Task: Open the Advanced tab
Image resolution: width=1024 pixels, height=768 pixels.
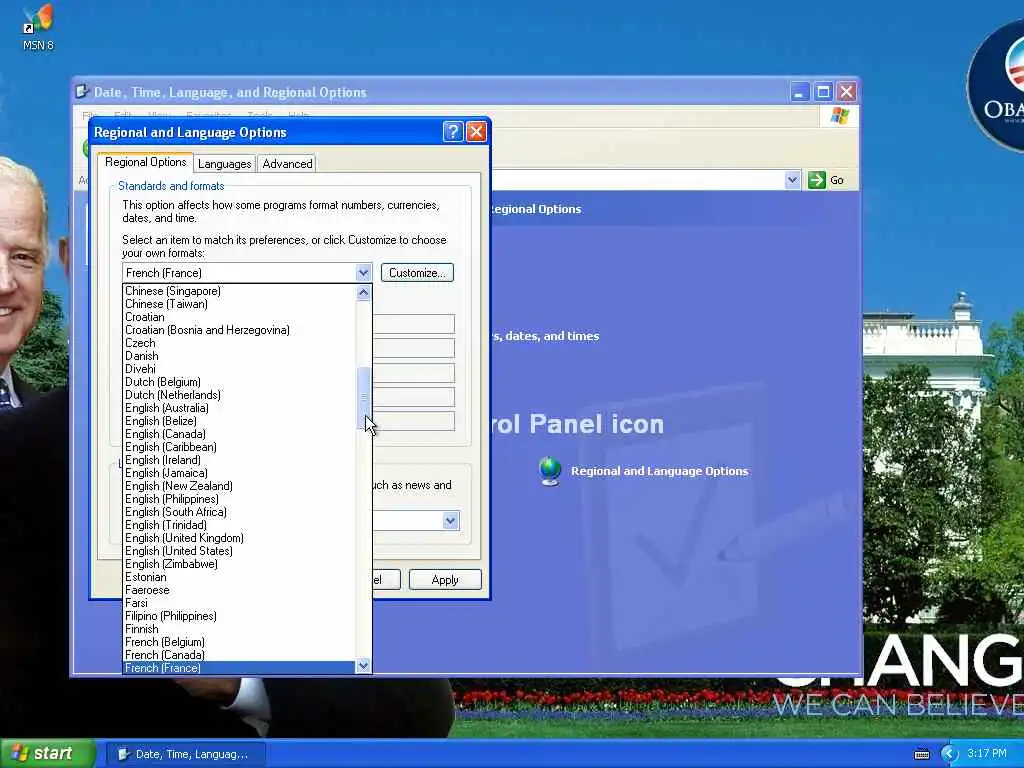Action: click(x=287, y=164)
